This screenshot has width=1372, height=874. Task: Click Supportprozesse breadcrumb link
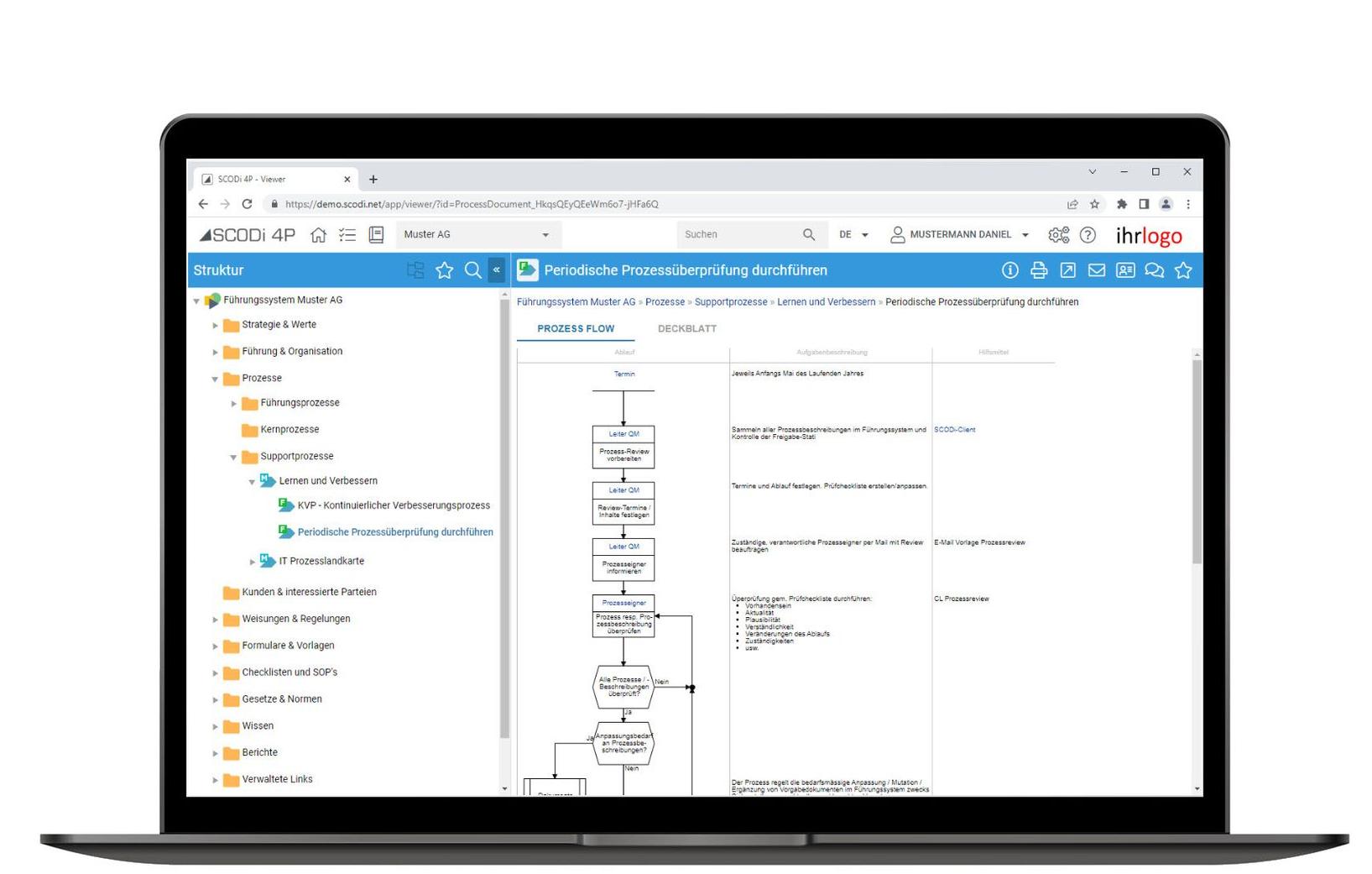pyautogui.click(x=731, y=302)
